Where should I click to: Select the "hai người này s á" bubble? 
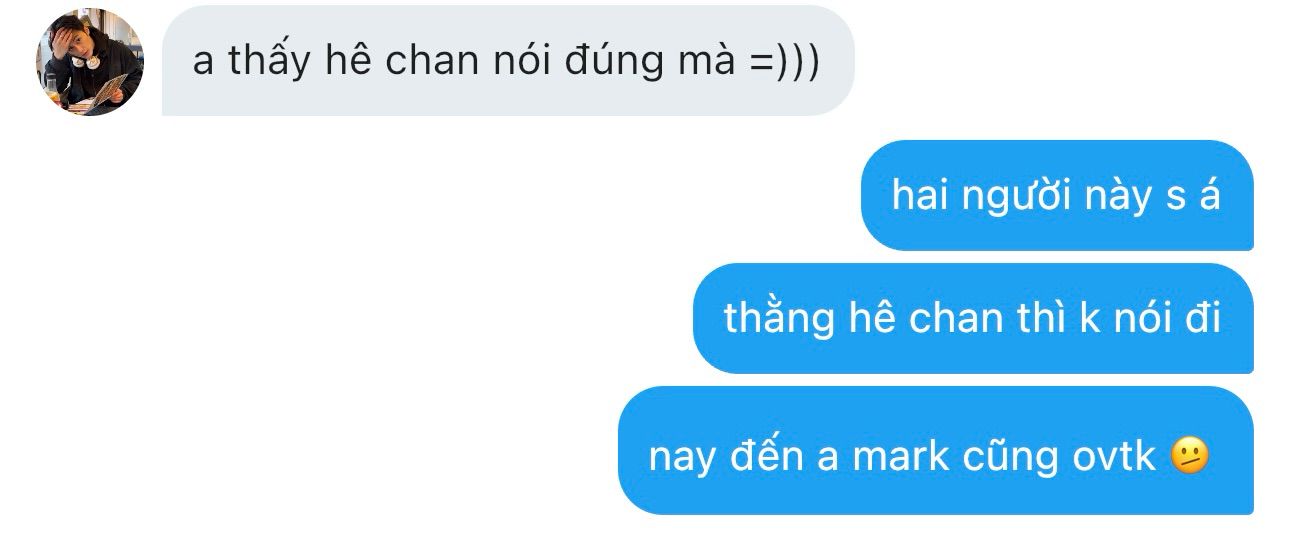click(1057, 195)
